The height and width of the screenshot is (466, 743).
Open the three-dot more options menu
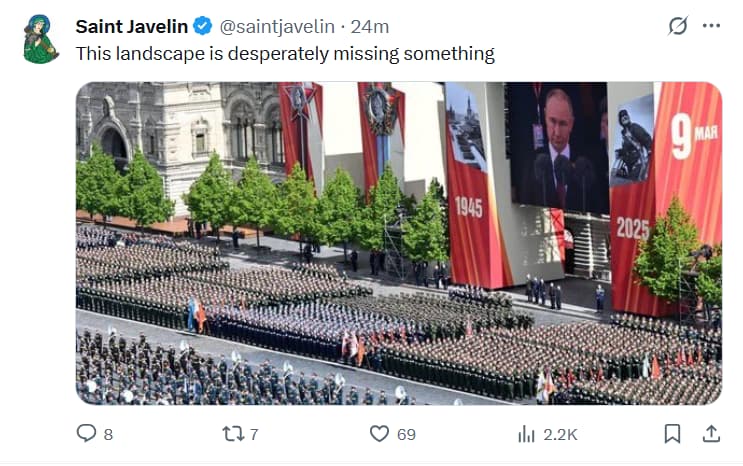point(711,26)
